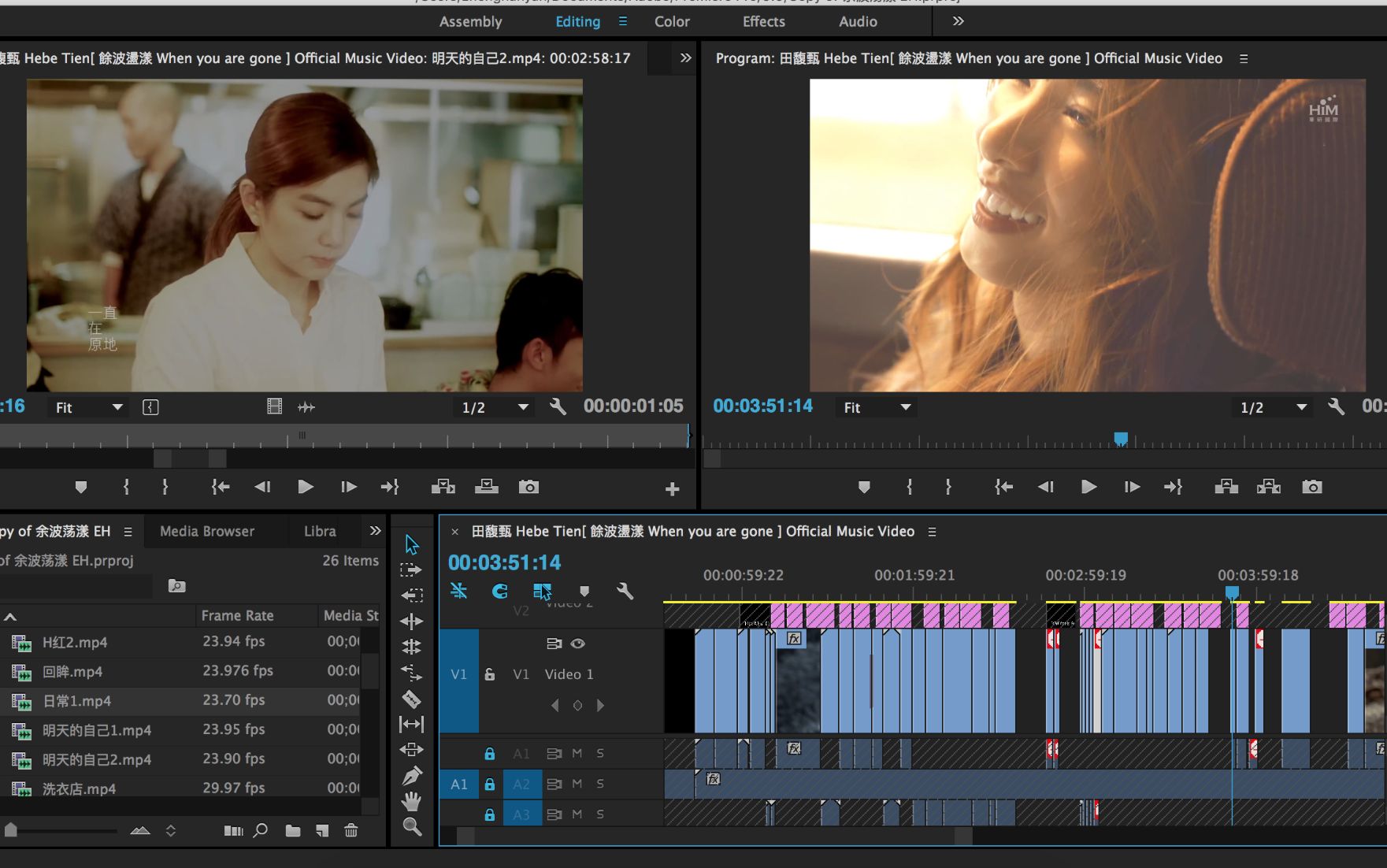The height and width of the screenshot is (868, 1387).
Task: Click Extract button in Program monitor
Action: coord(1269,487)
